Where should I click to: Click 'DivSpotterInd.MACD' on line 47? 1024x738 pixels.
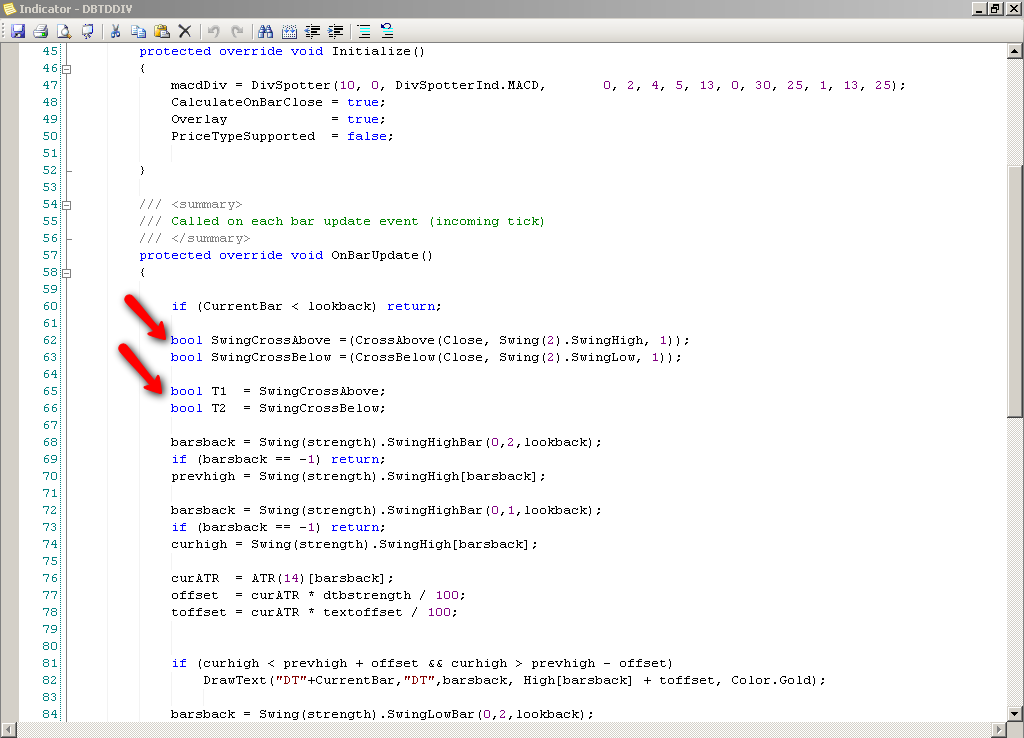pyautogui.click(x=467, y=85)
